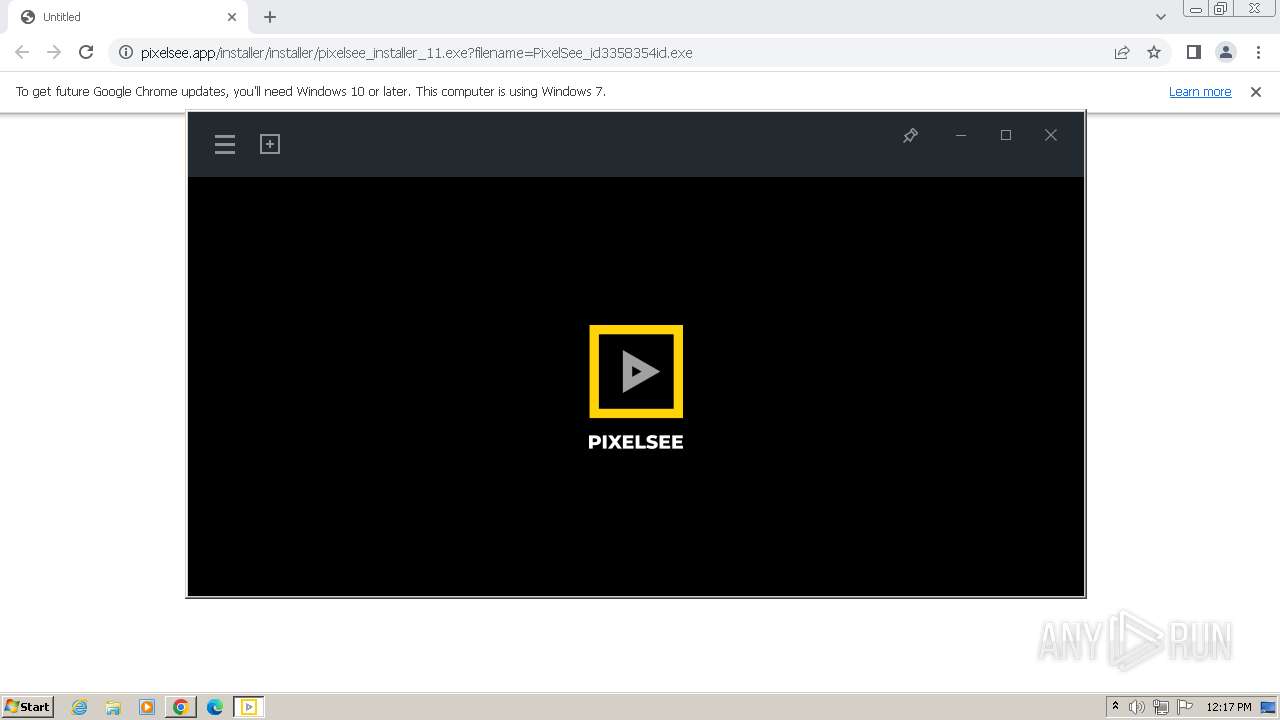
Task: Click the add media plus icon
Action: tap(270, 144)
